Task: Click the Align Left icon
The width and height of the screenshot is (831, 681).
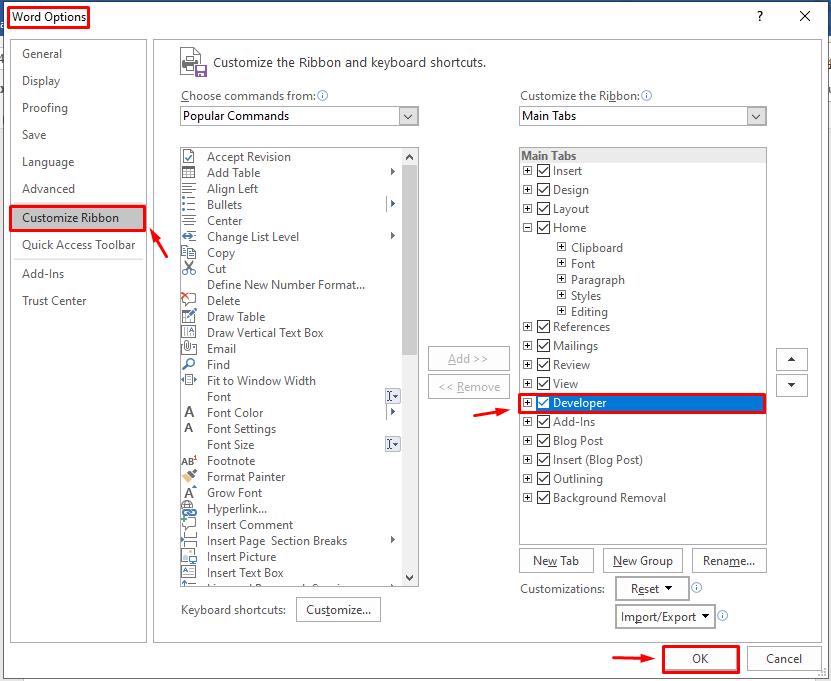Action: [188, 189]
